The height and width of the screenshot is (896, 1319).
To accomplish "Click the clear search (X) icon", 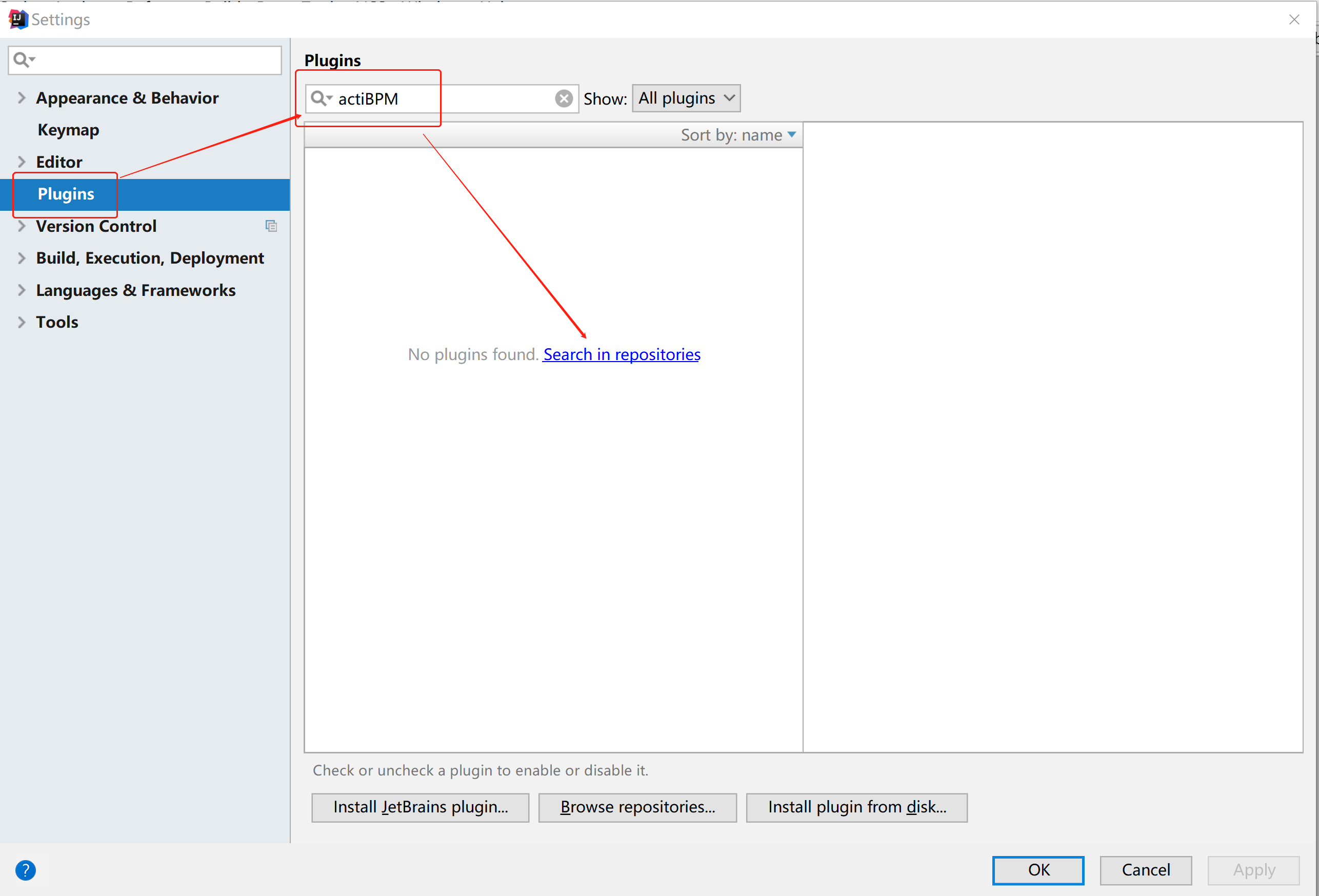I will [564, 97].
